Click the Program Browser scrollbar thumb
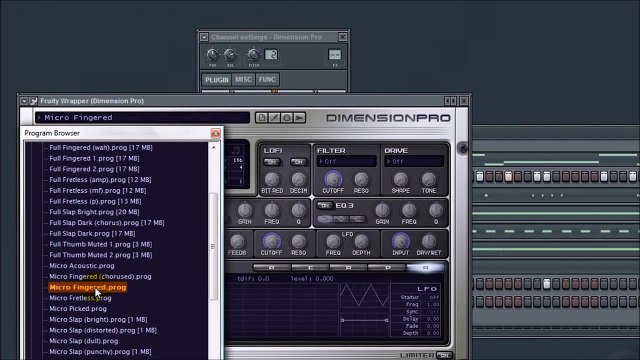 pyautogui.click(x=213, y=247)
